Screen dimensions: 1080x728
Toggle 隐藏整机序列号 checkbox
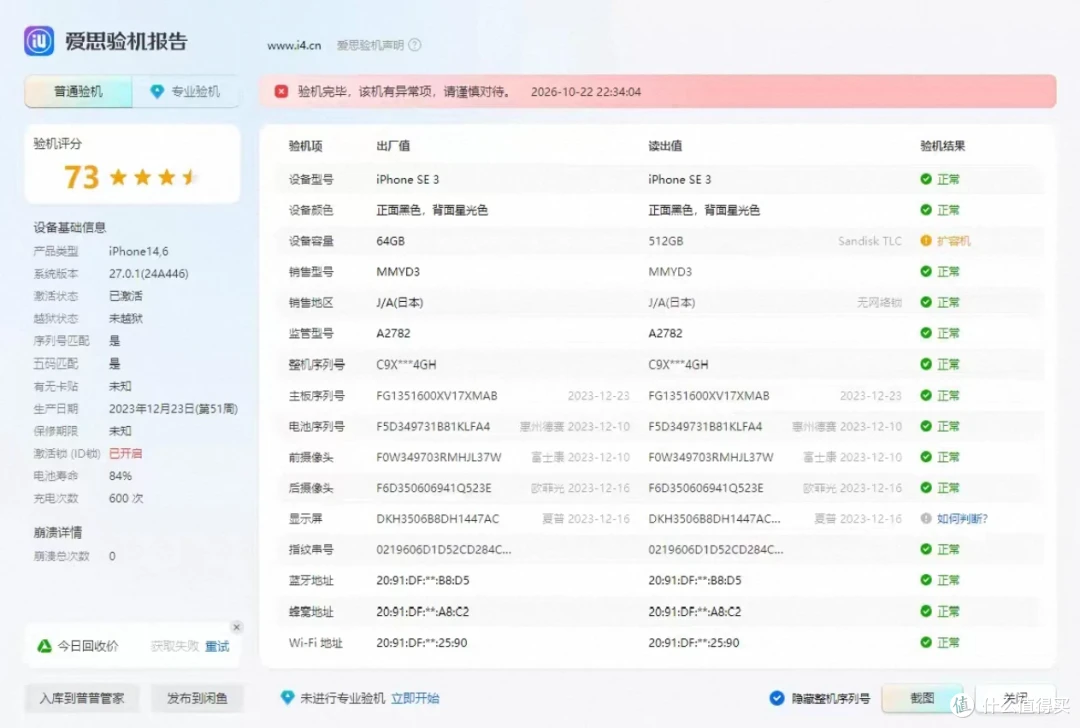776,698
